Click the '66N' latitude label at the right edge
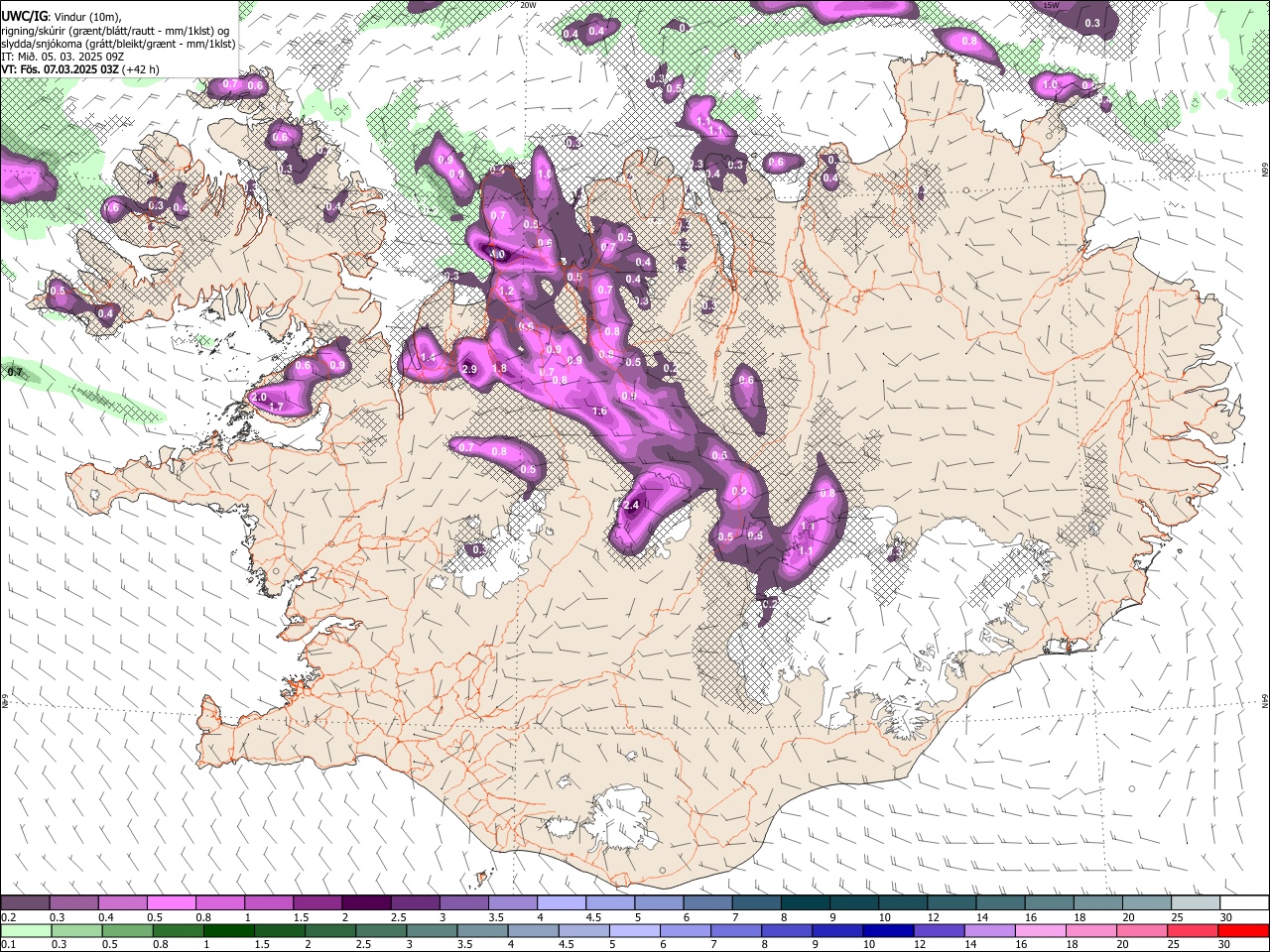Screen dimensions: 1270x952 (1265, 170)
